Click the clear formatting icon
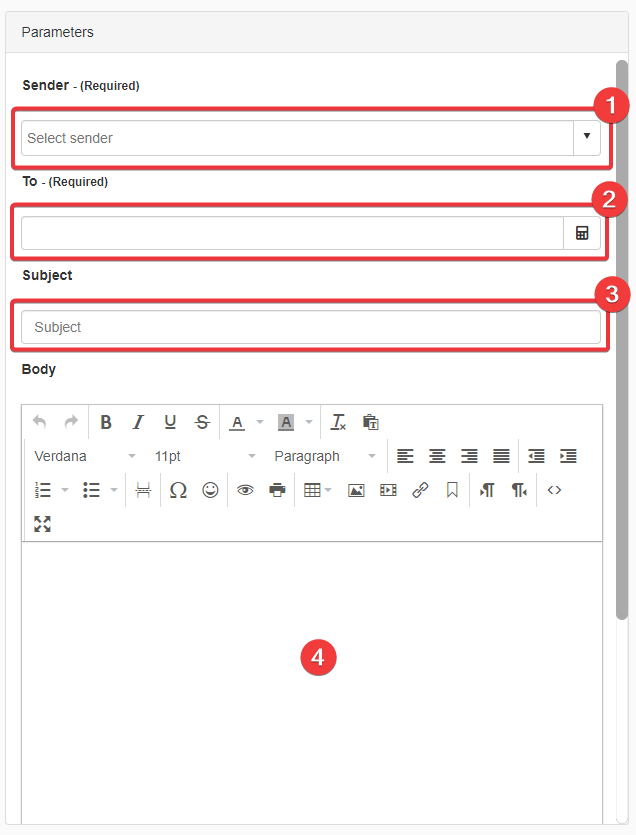This screenshot has width=636, height=835. click(338, 422)
